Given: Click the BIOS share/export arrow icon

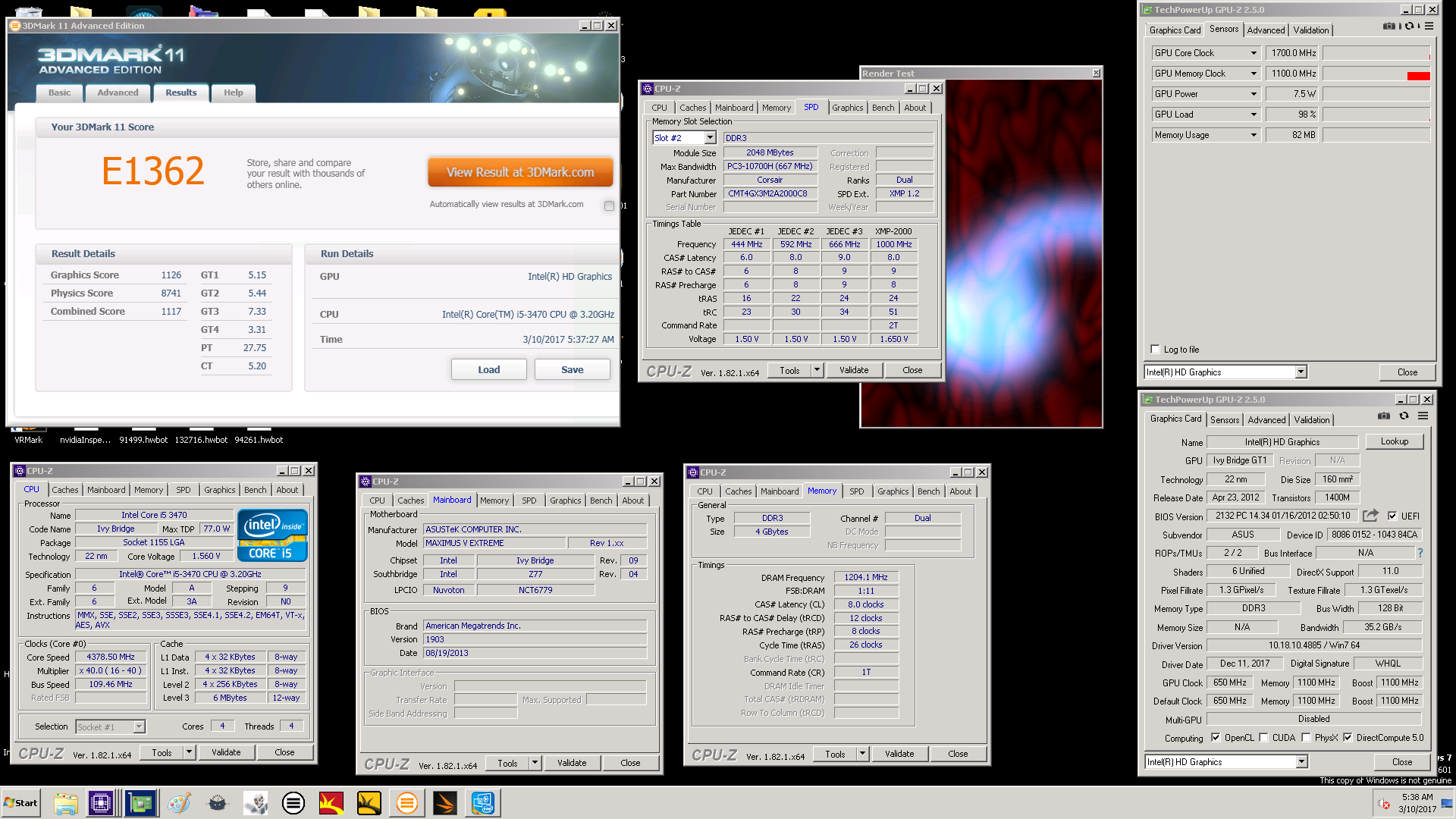Looking at the screenshot, I should [x=1370, y=516].
